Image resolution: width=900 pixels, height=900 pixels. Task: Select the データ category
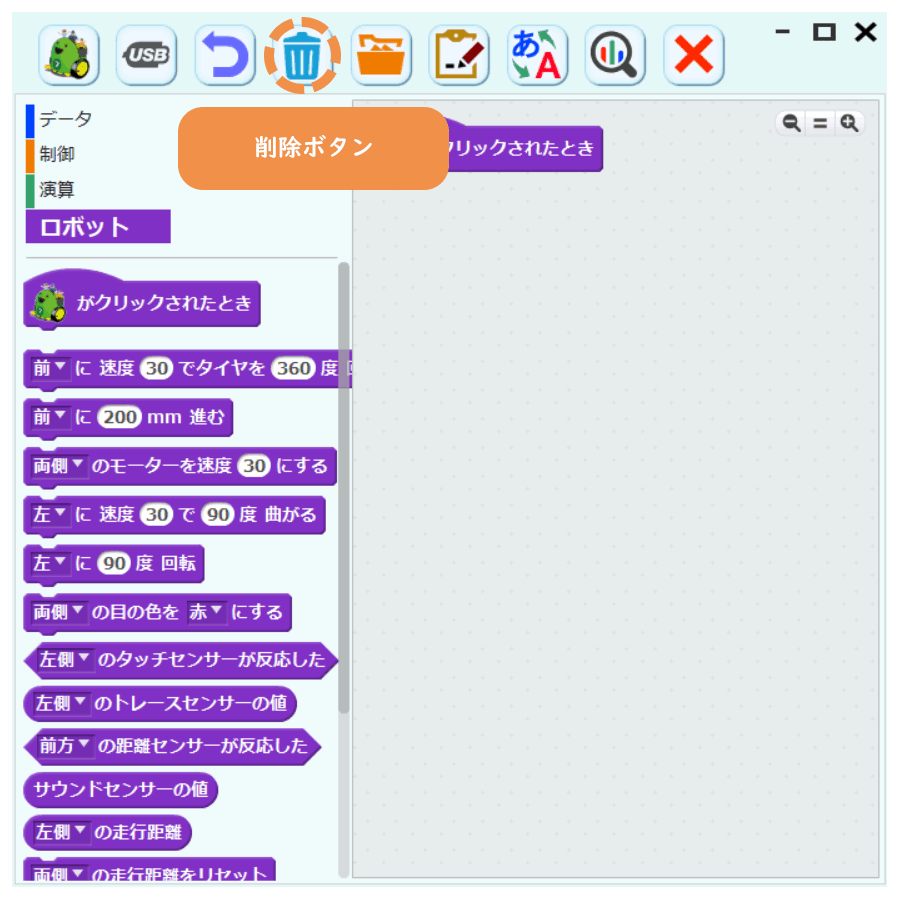tap(65, 120)
